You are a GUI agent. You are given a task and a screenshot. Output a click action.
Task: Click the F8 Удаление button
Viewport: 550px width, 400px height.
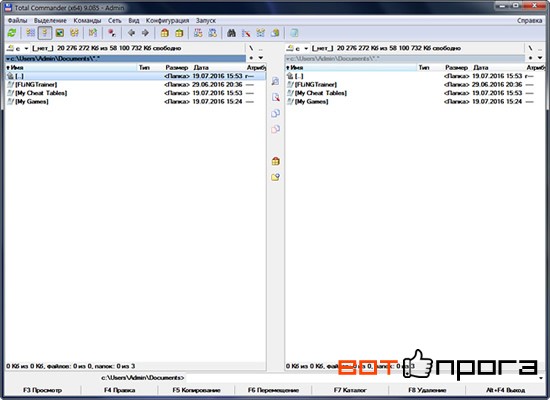click(x=427, y=390)
